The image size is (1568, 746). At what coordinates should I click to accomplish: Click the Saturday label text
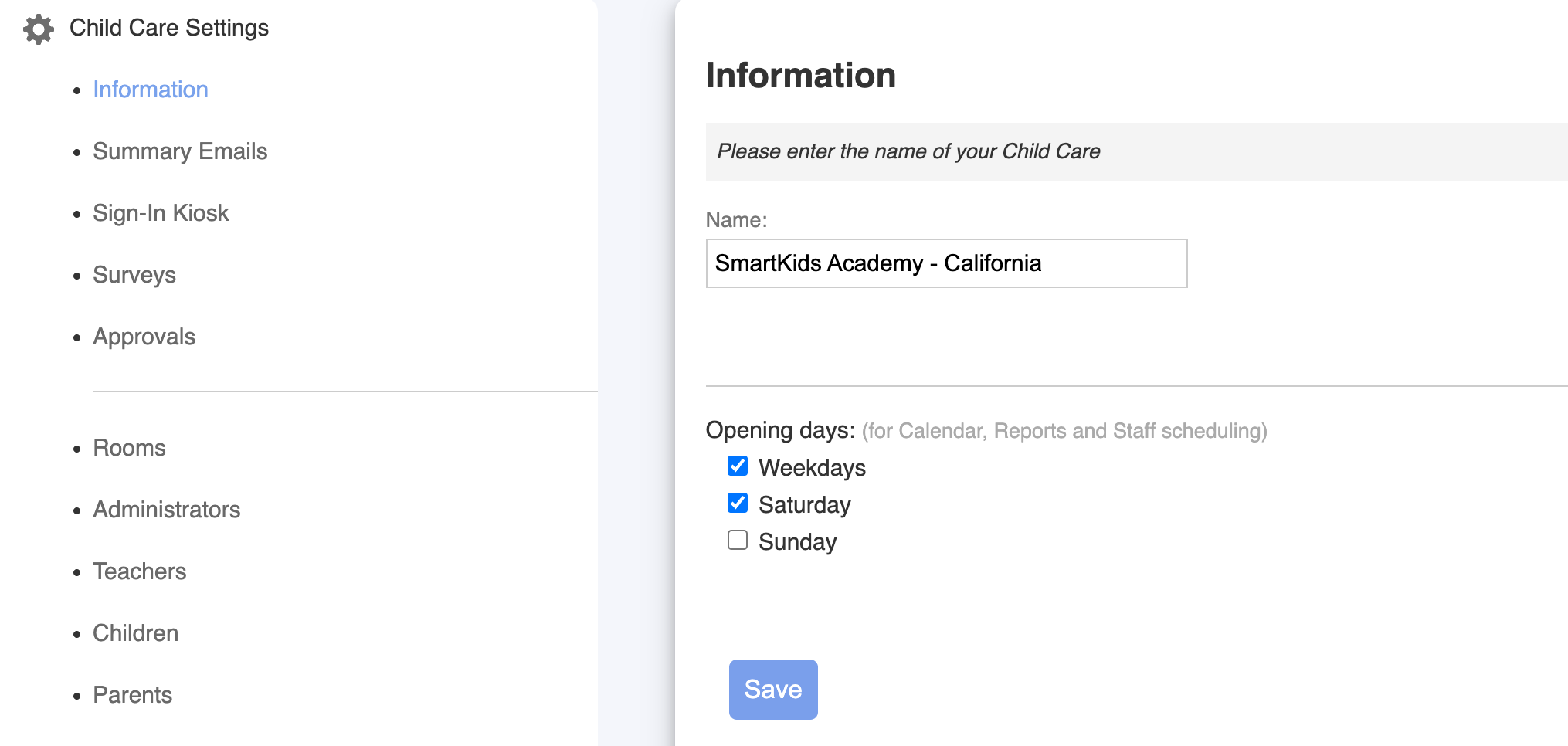pos(804,505)
